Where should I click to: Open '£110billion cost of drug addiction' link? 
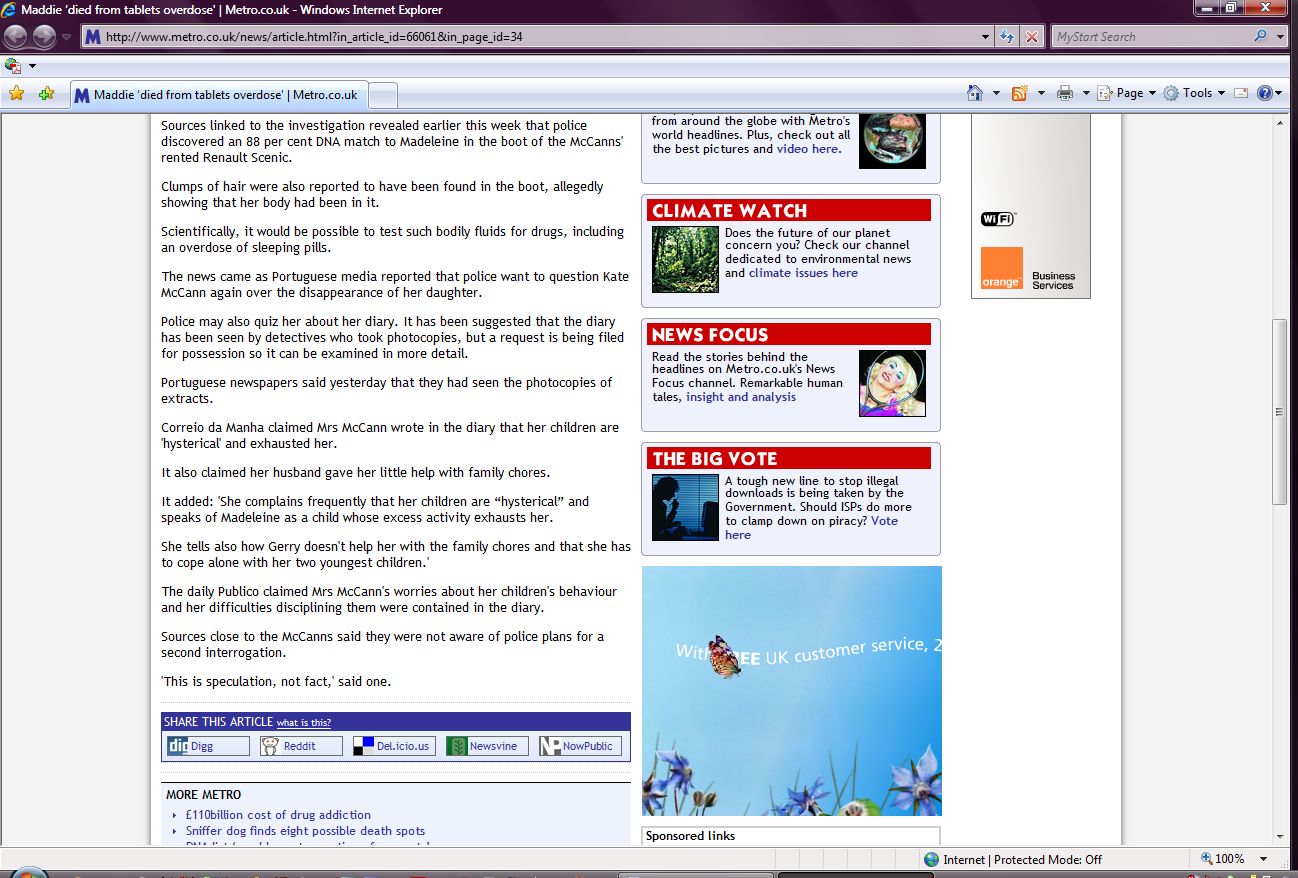[278, 815]
